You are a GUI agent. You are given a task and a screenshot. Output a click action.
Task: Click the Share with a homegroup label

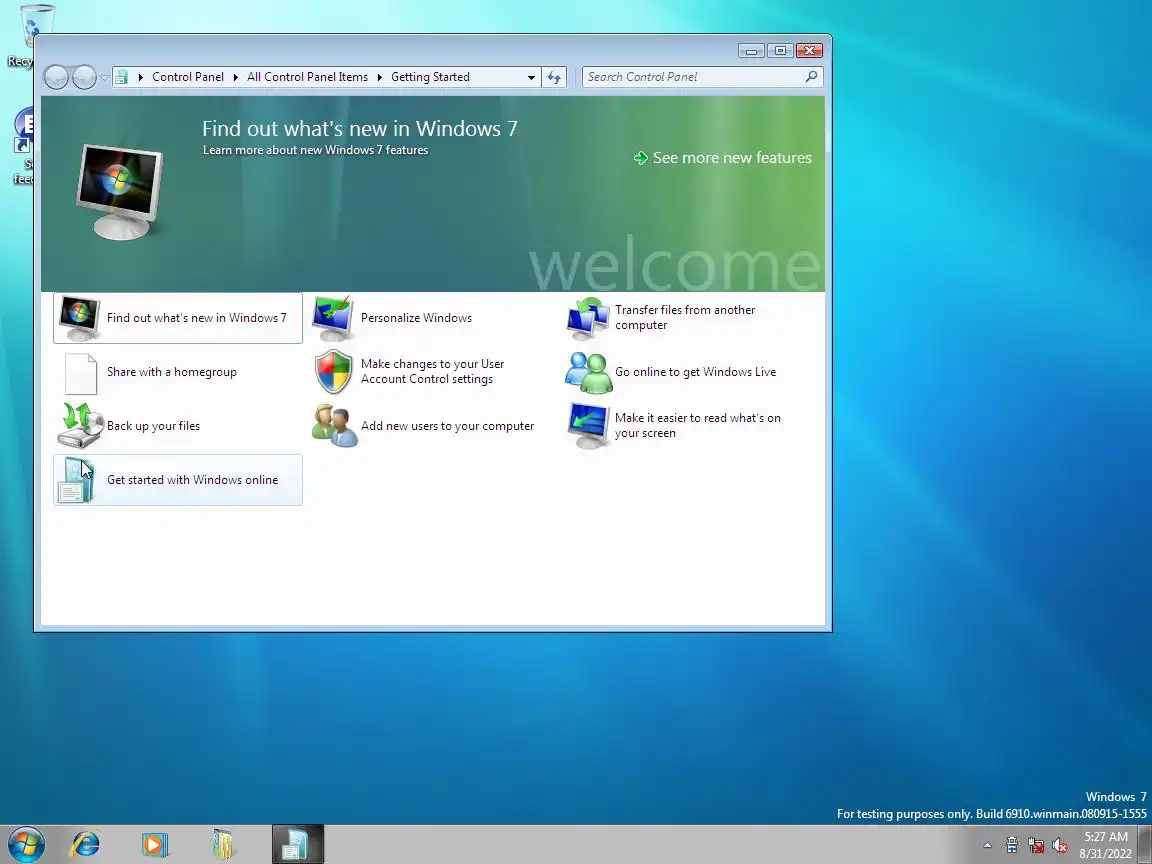click(172, 372)
